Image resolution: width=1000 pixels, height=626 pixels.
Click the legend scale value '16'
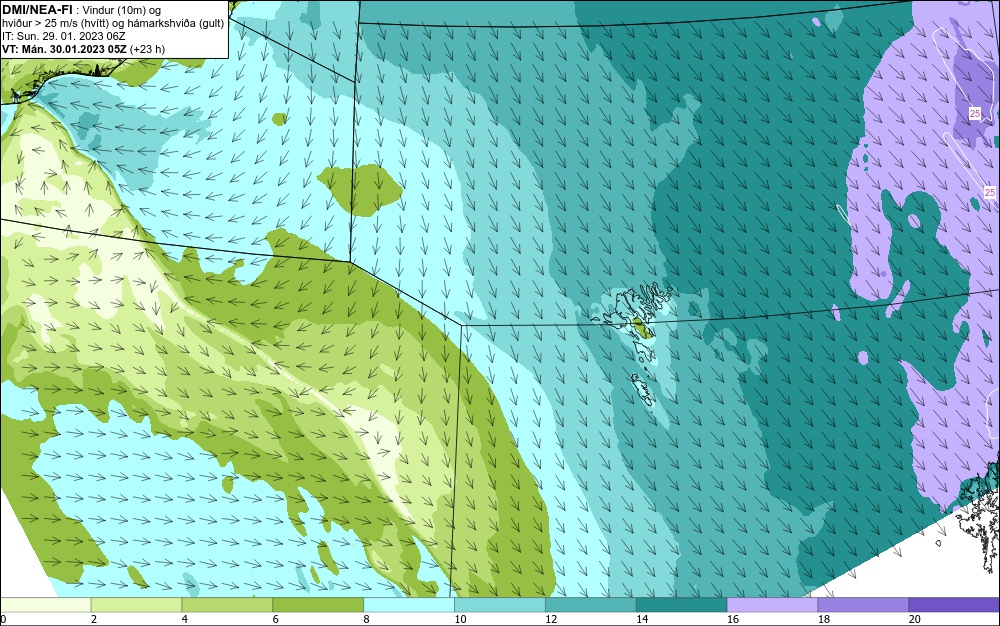733,619
